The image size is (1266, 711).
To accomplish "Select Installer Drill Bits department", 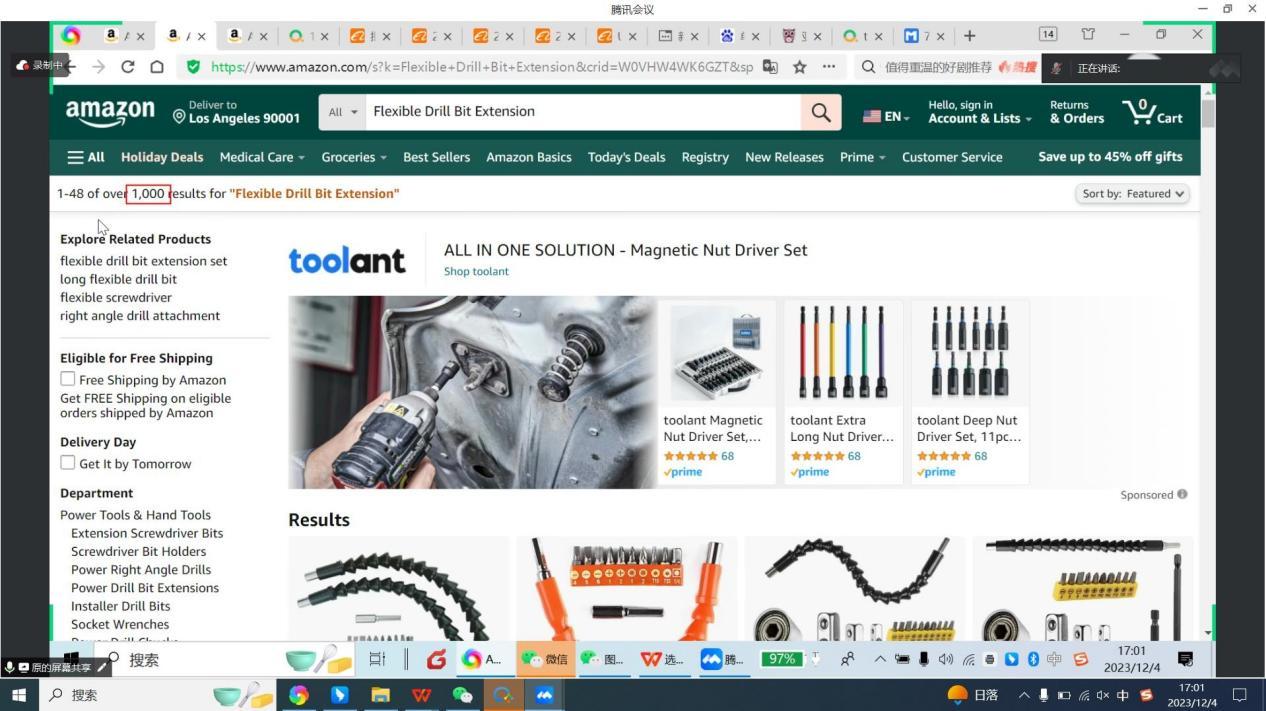I will (x=121, y=606).
